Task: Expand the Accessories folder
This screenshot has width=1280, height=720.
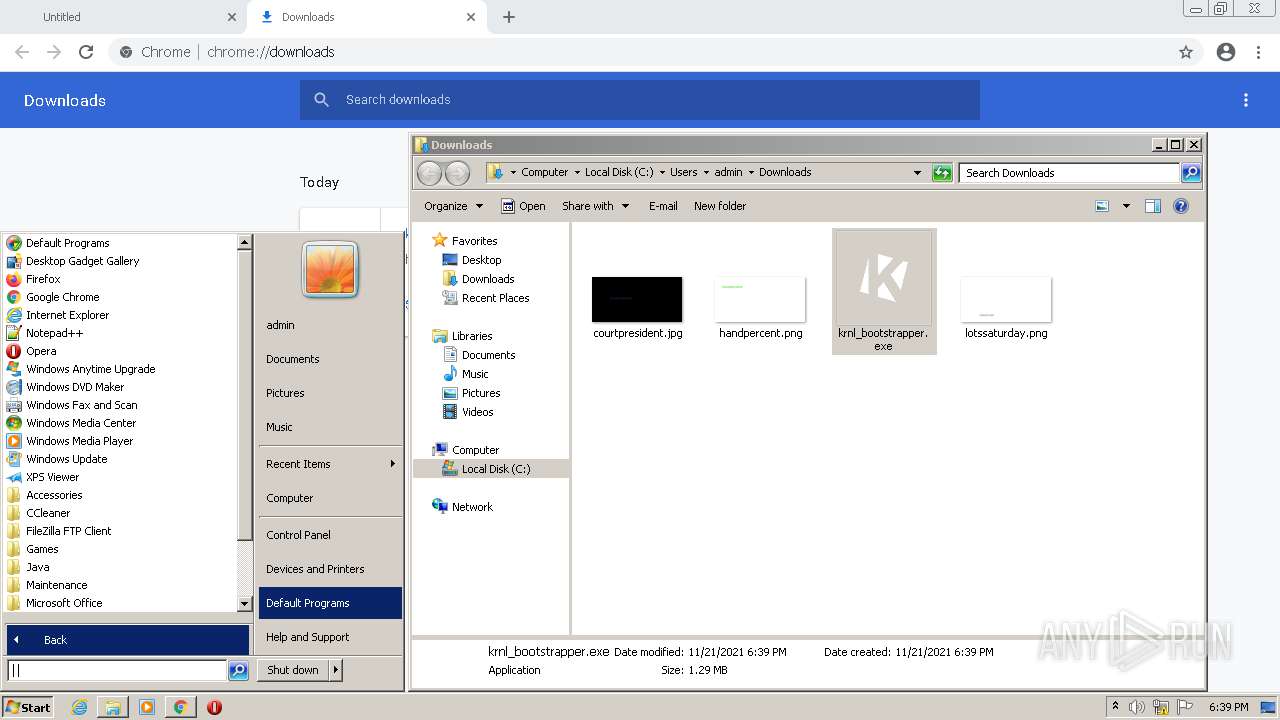Action: coord(54,495)
